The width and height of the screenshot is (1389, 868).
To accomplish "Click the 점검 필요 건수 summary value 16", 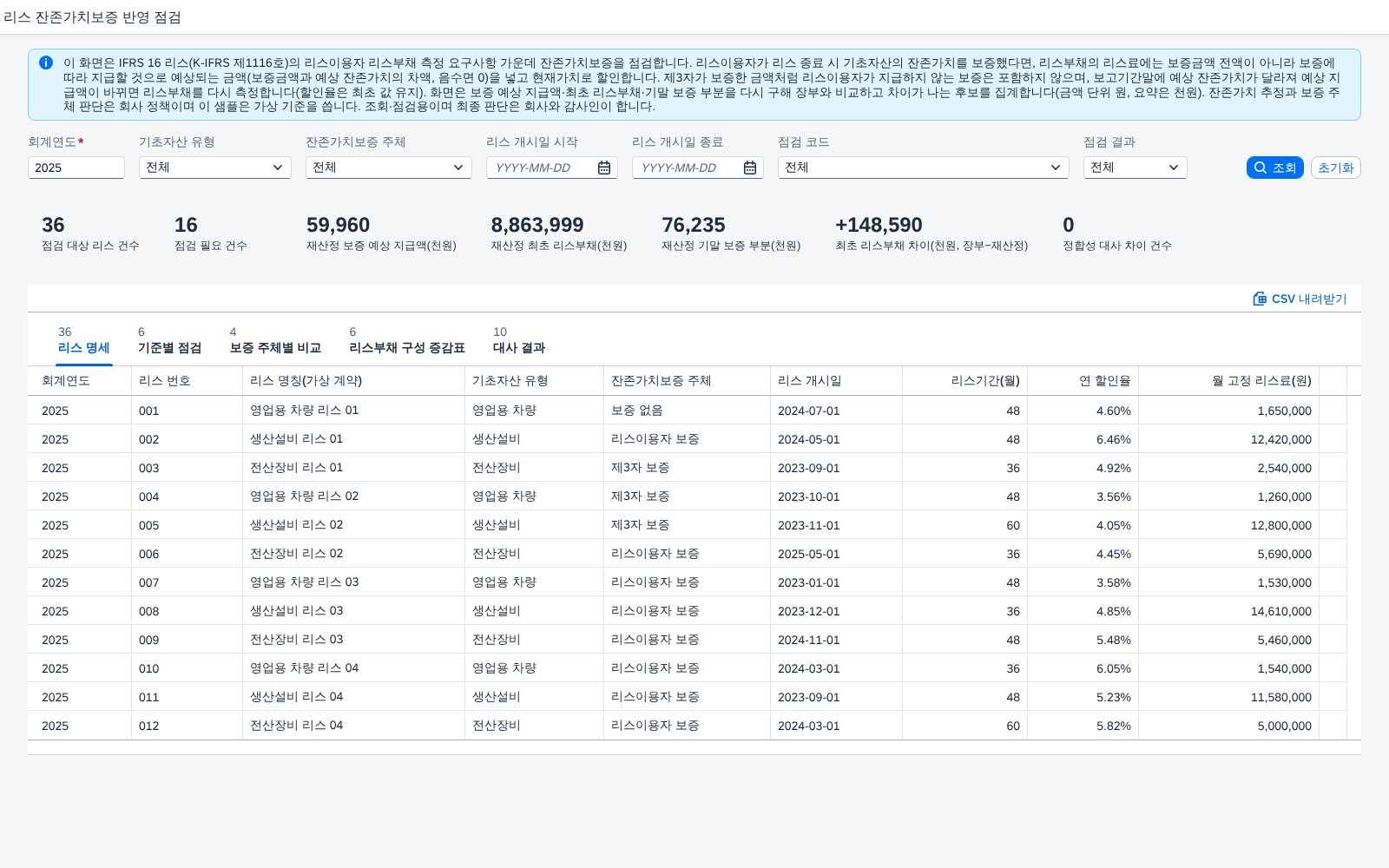I will tap(186, 225).
